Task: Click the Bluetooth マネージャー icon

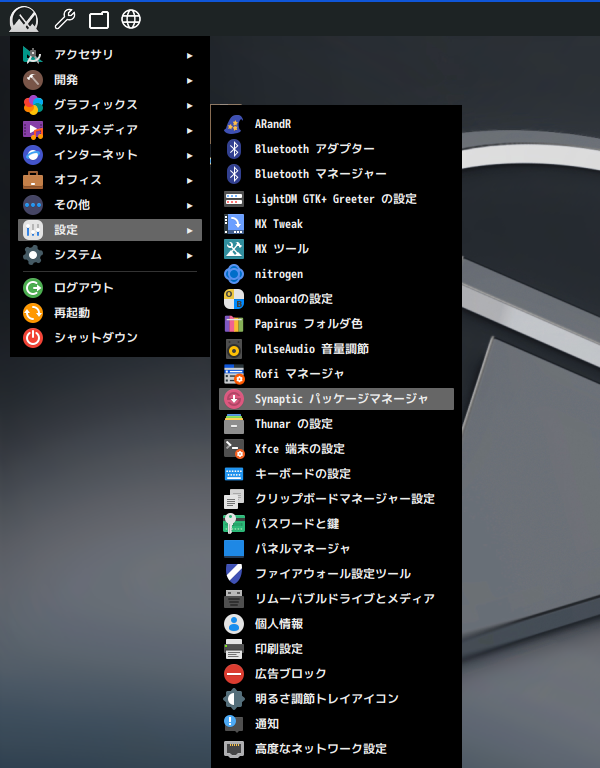Action: [234, 174]
